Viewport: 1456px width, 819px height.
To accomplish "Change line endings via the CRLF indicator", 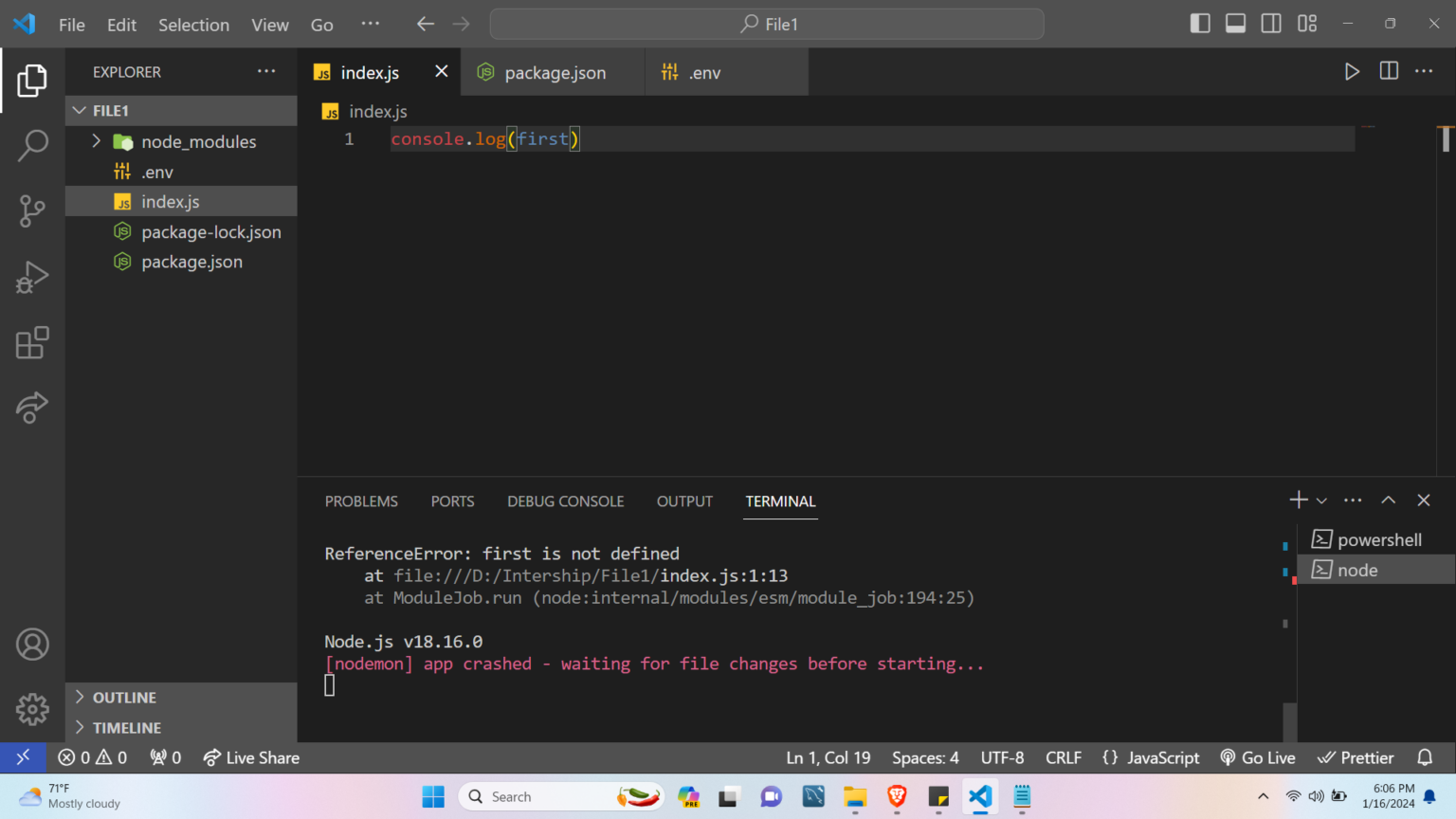I will point(1064,757).
